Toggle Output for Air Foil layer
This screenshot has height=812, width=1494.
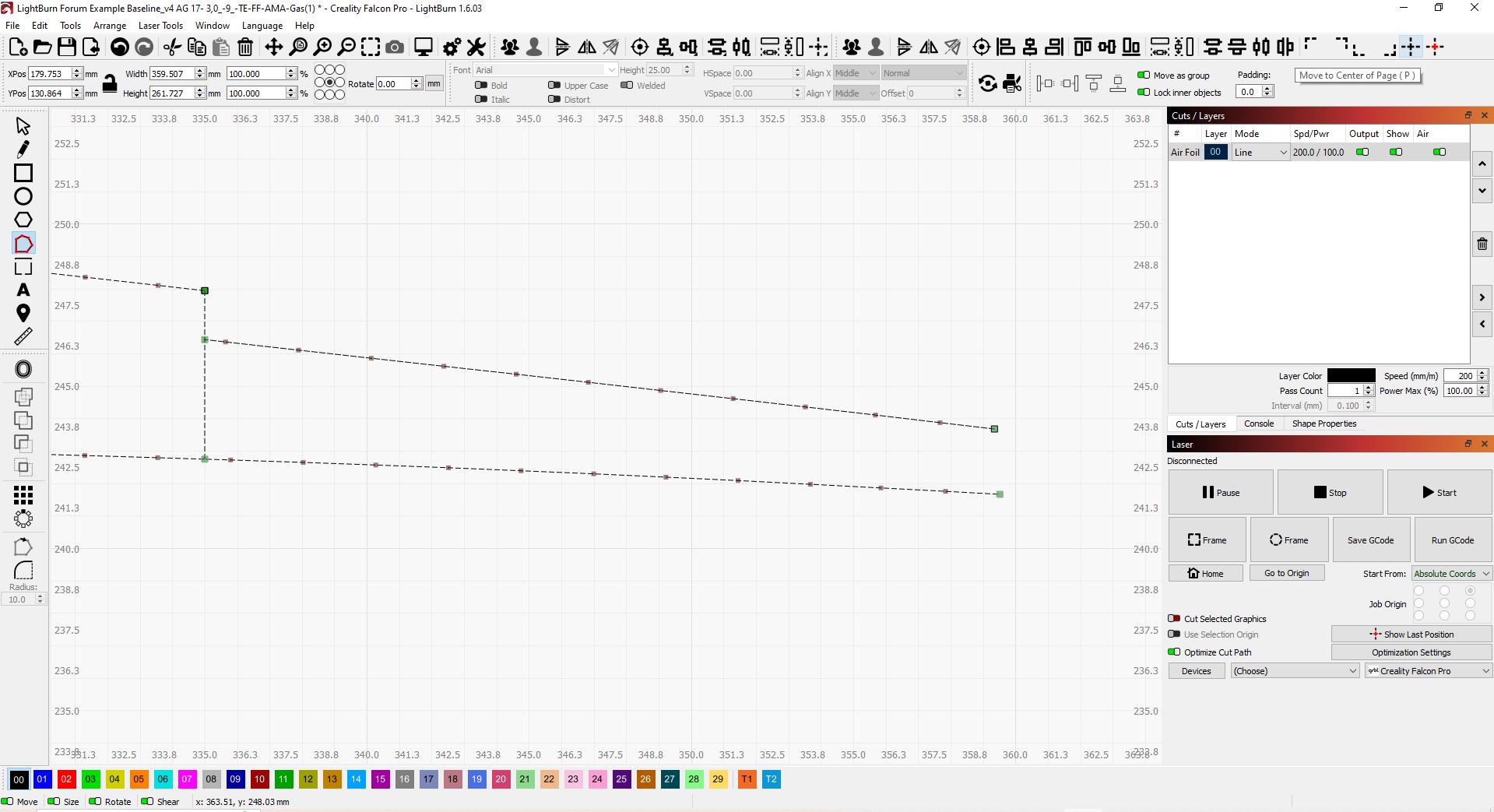(1362, 153)
